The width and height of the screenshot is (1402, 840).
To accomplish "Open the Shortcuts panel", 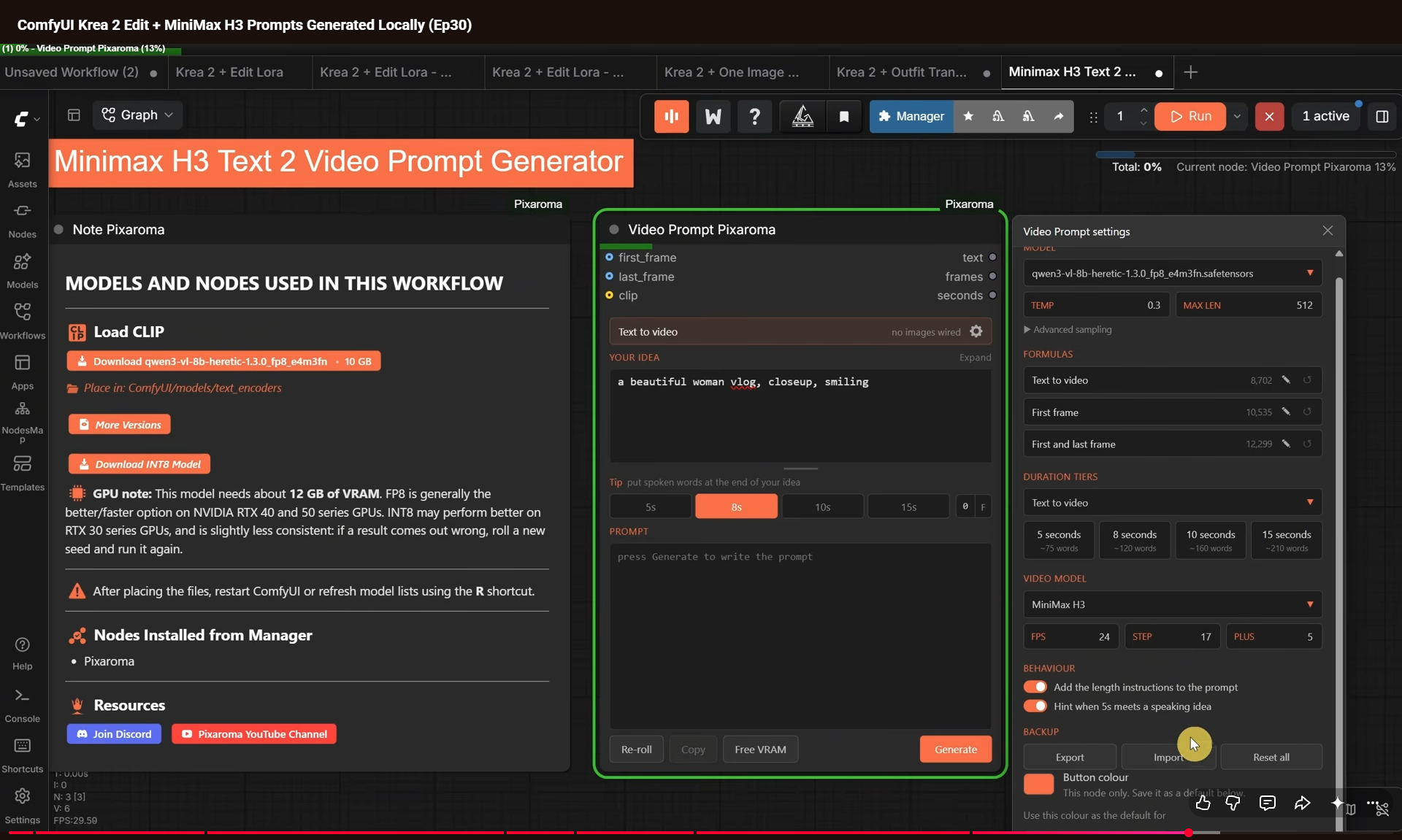I will [23, 755].
